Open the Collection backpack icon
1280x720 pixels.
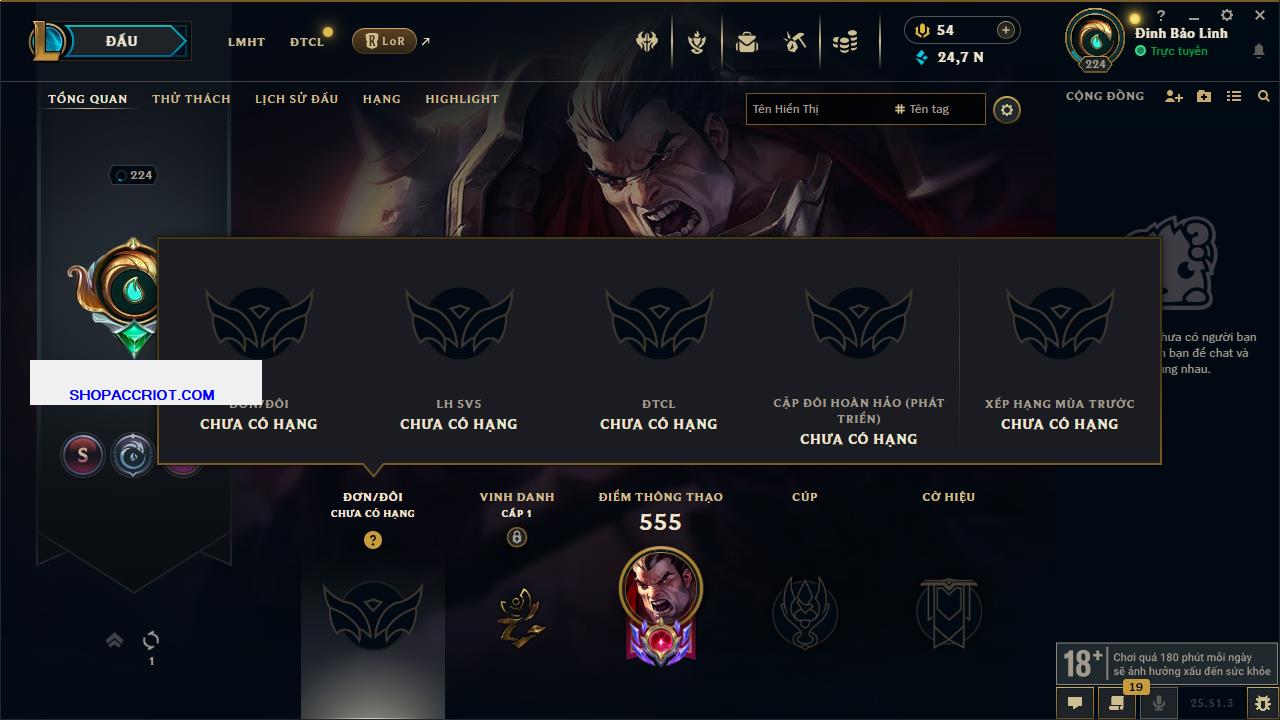[x=746, y=42]
